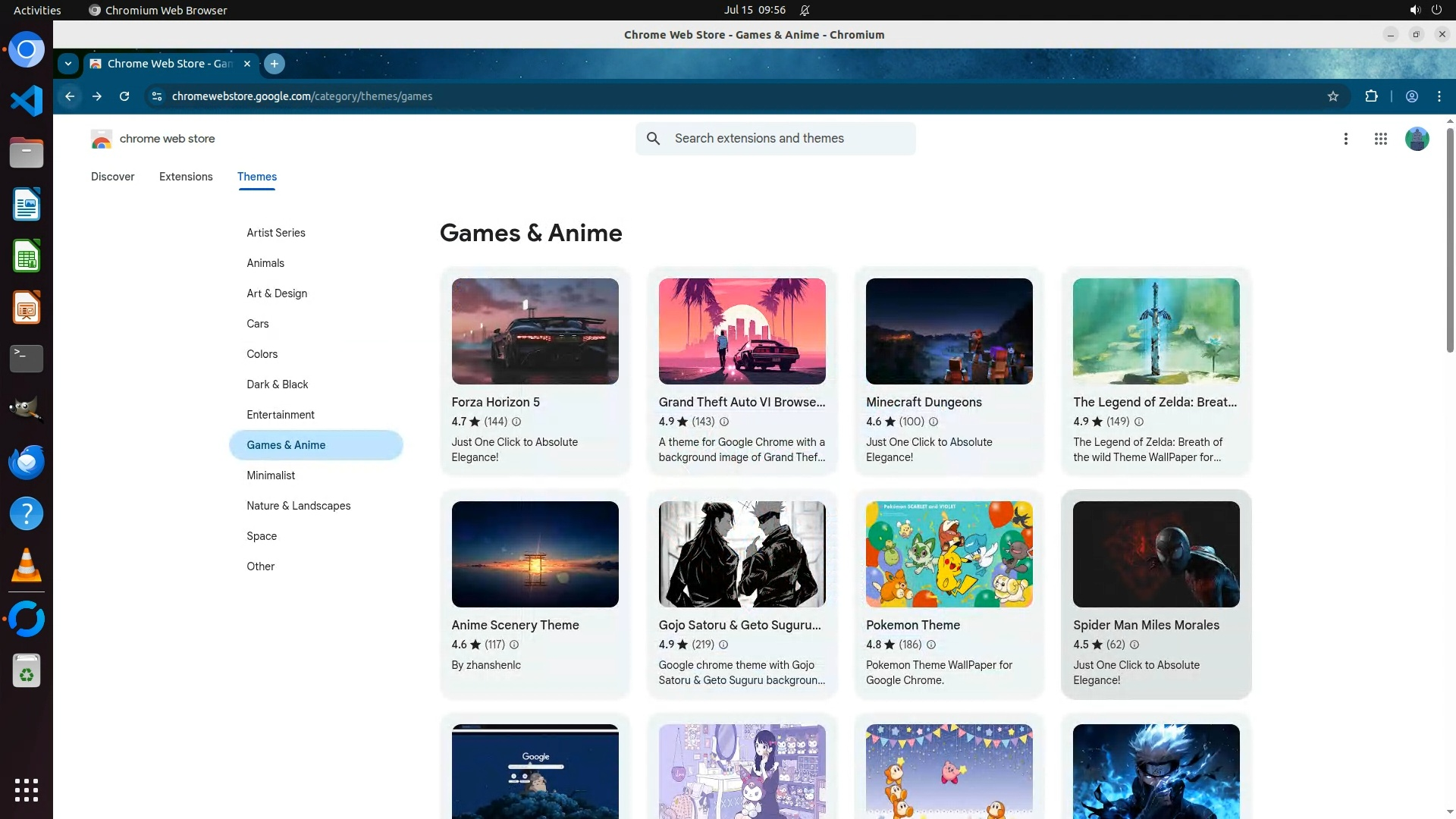Reload the current page

[124, 96]
